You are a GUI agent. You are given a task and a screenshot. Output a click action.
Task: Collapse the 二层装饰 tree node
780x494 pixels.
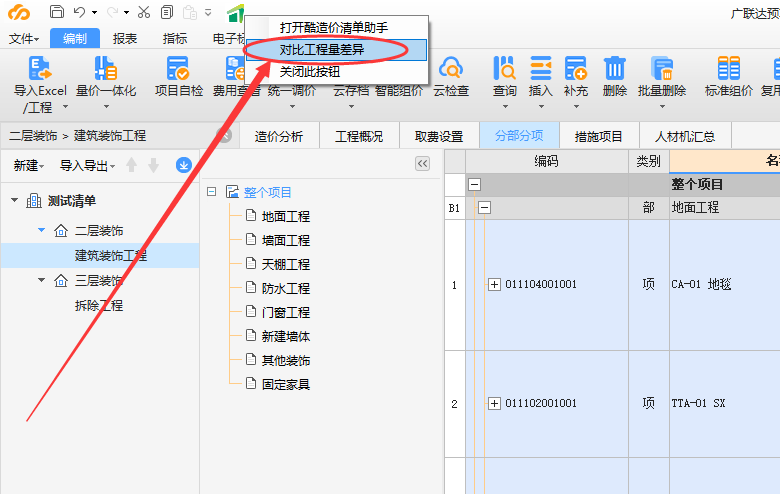pyautogui.click(x=41, y=231)
